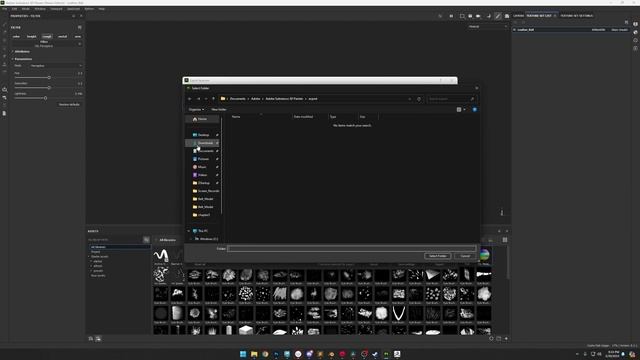This screenshot has width=640, height=360.
Task: Open the Desktop quick access folder
Action: pos(203,135)
